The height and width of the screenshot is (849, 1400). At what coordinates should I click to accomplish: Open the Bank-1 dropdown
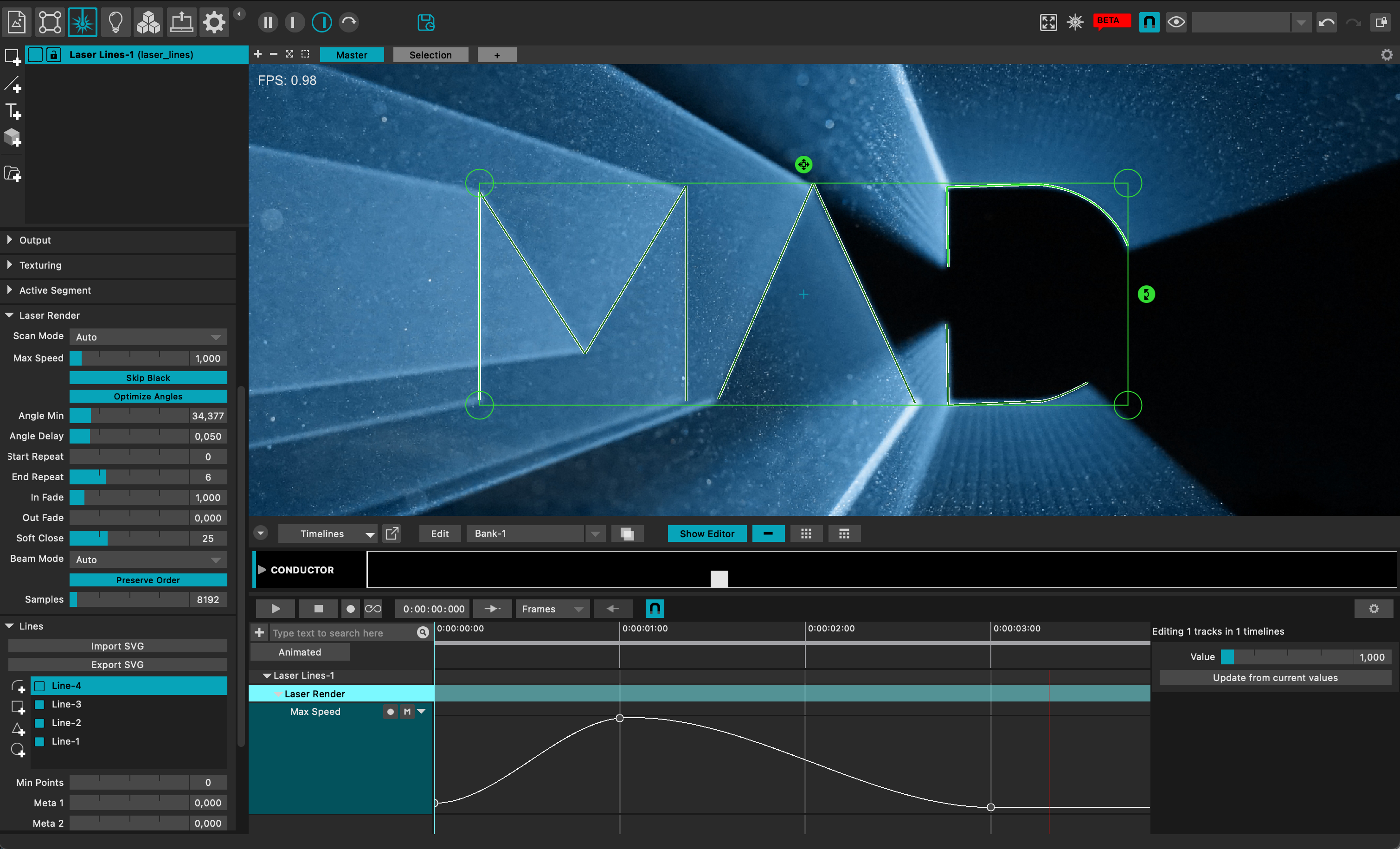tap(595, 534)
